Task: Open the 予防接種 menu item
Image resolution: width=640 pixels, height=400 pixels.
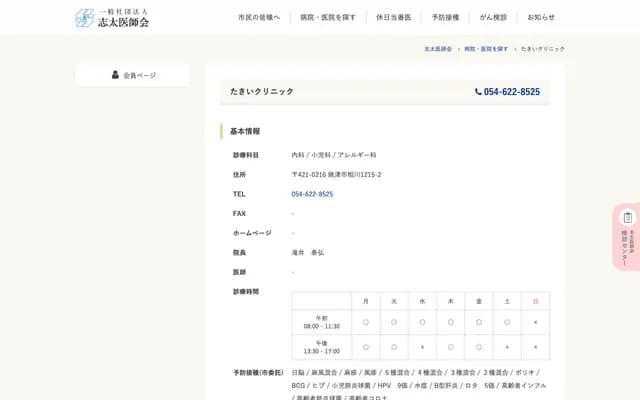Action: pyautogui.click(x=445, y=18)
